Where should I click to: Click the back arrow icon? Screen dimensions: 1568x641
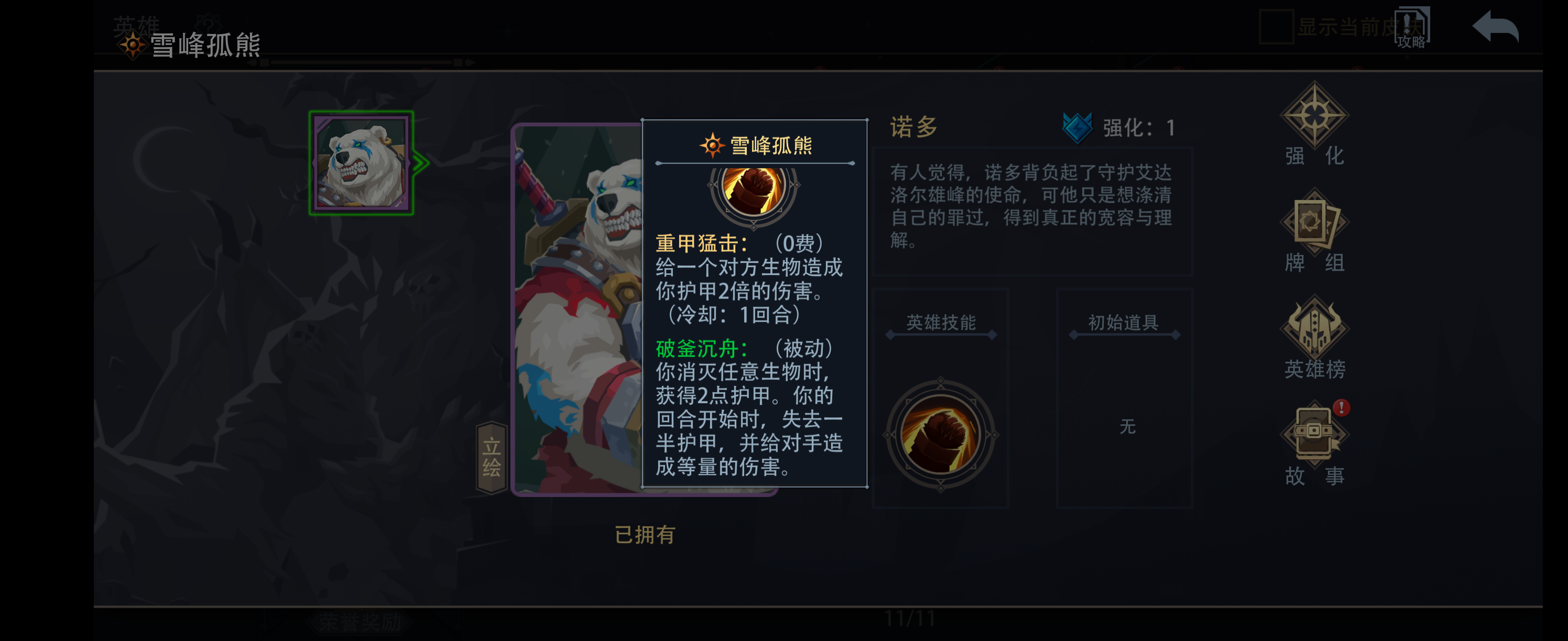coord(1495,26)
